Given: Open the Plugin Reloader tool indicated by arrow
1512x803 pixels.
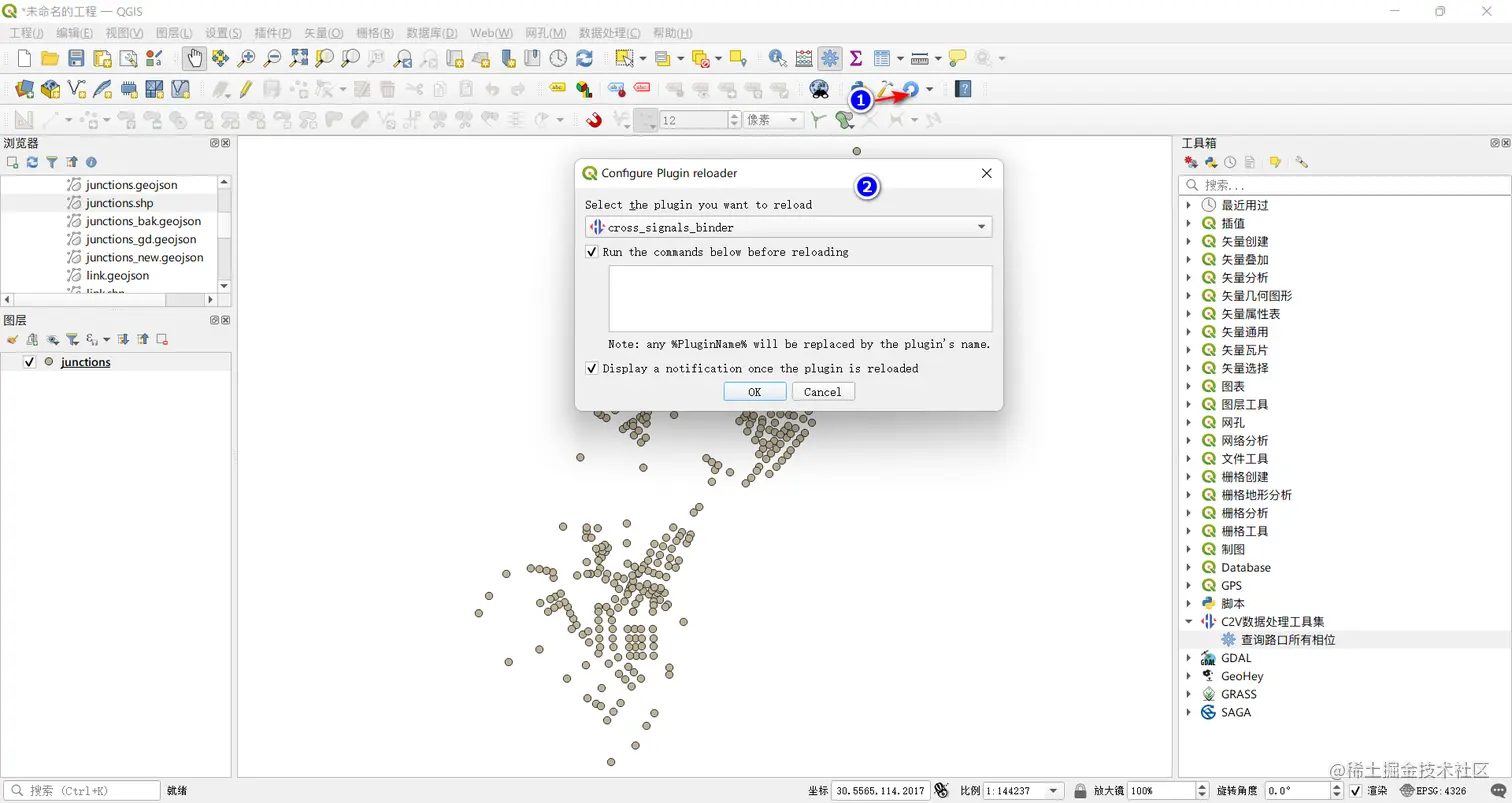Looking at the screenshot, I should coord(910,90).
